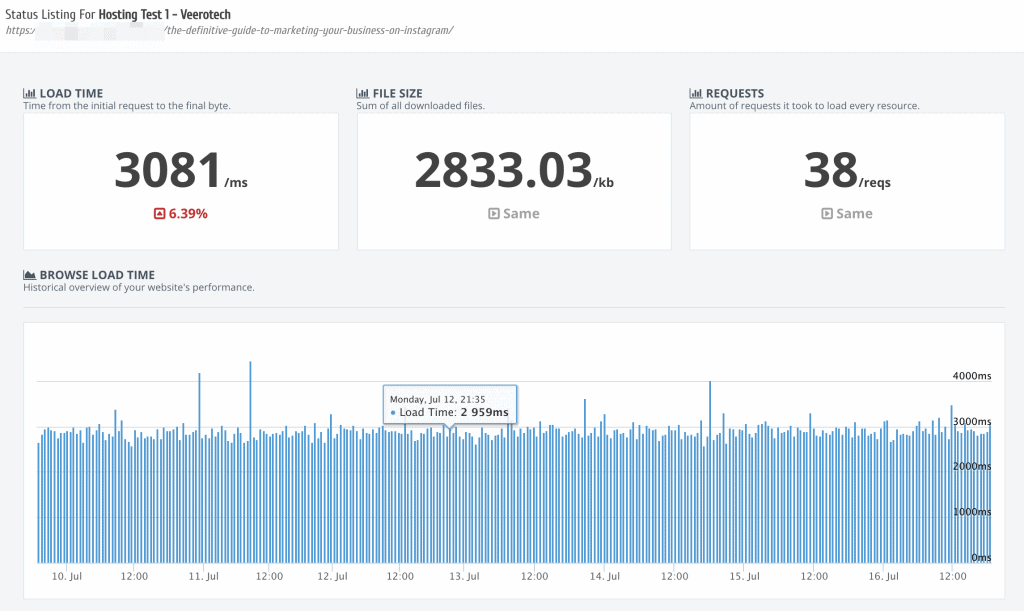Click the bar chart icon beside LOAD TIME
Screen dimensions: 1024x611
[x=30, y=94]
